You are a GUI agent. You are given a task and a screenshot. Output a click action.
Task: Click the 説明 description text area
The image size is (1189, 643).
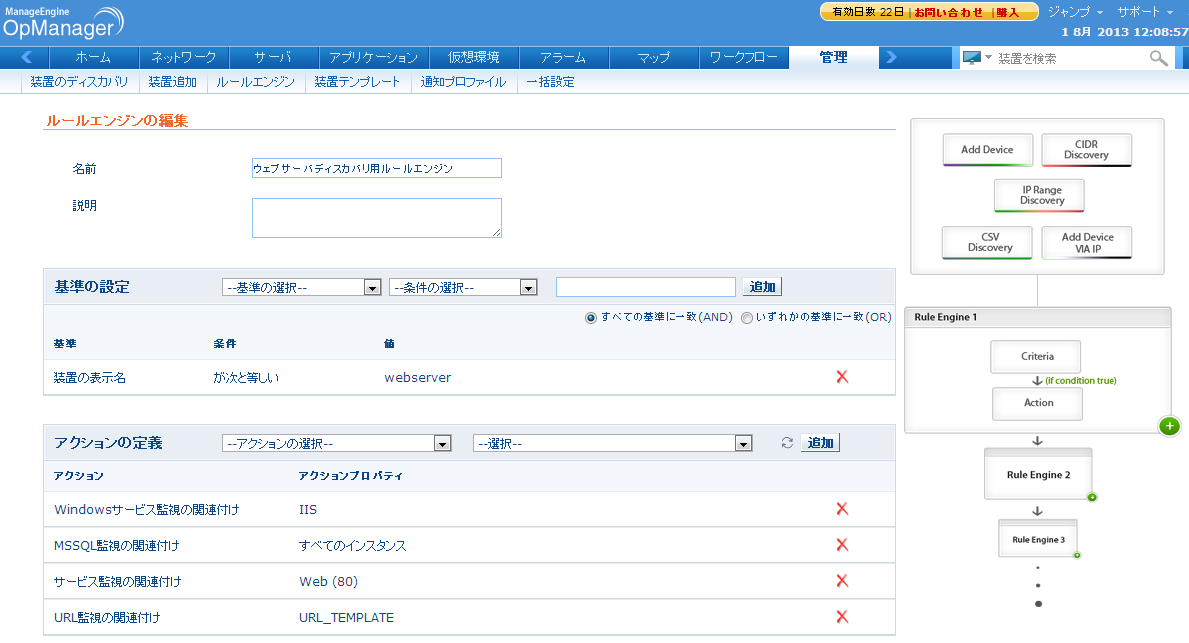pos(376,217)
